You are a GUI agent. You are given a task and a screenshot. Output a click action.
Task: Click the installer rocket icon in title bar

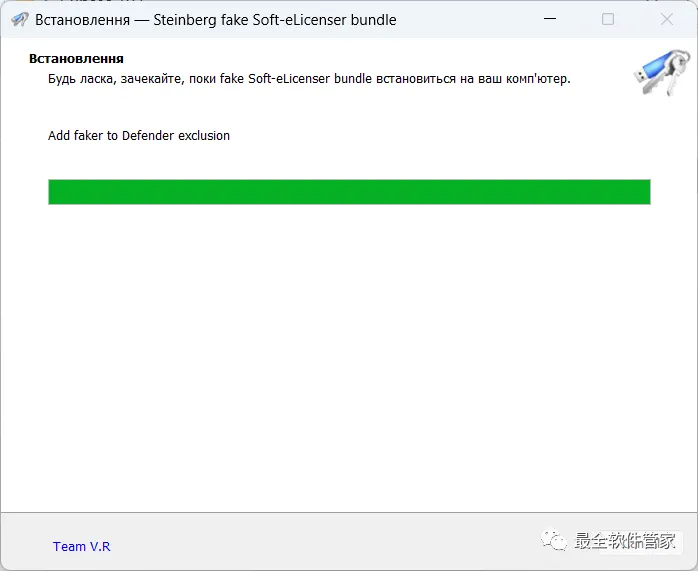(x=20, y=20)
